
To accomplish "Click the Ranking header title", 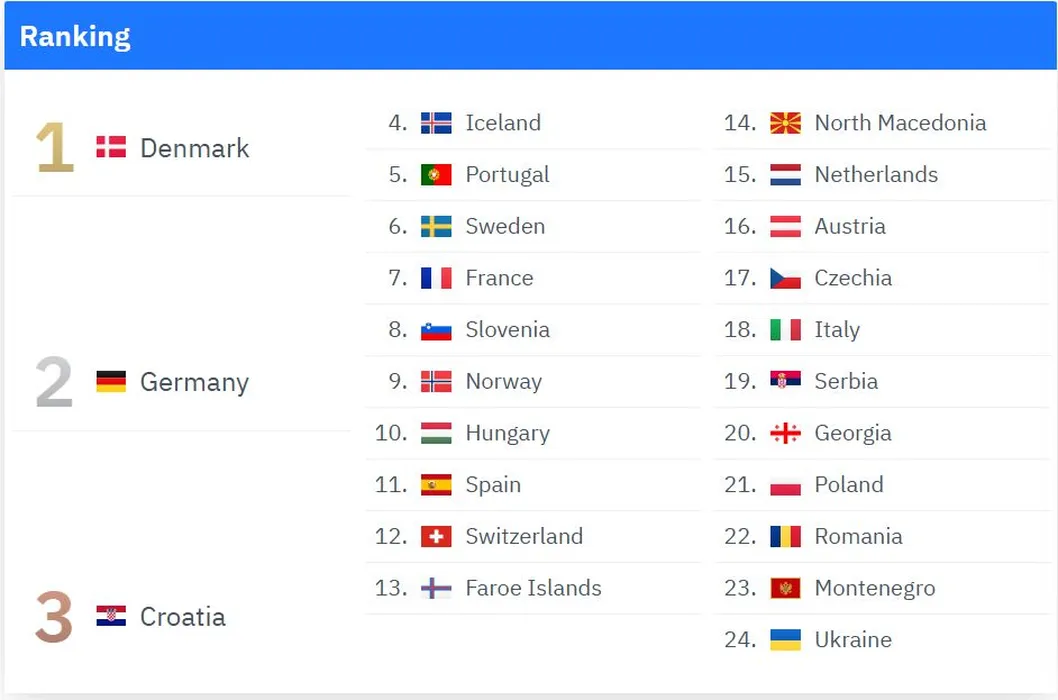I will (75, 37).
